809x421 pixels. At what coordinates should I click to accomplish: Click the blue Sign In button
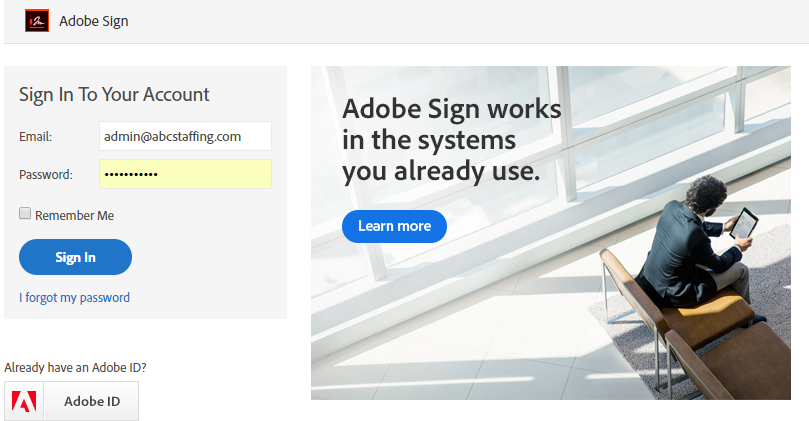(x=75, y=257)
